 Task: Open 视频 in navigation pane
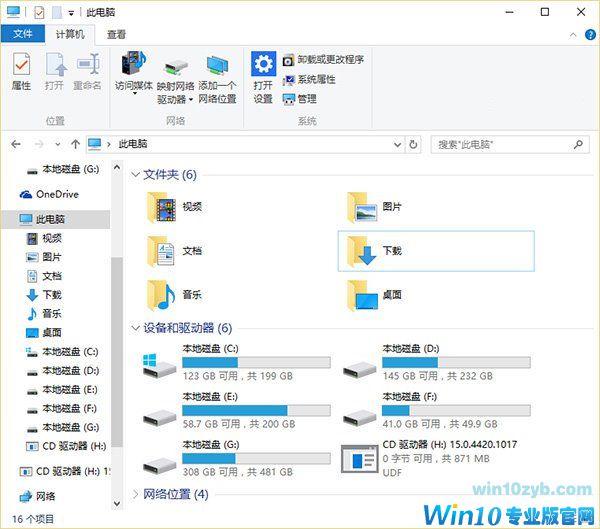click(x=44, y=238)
